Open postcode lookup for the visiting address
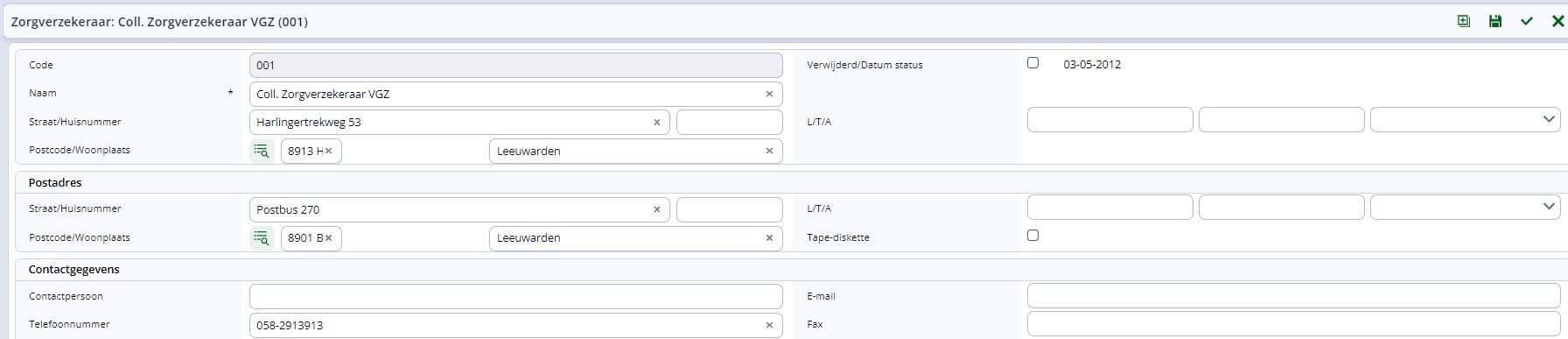Viewport: 1568px width, 339px height. point(262,151)
